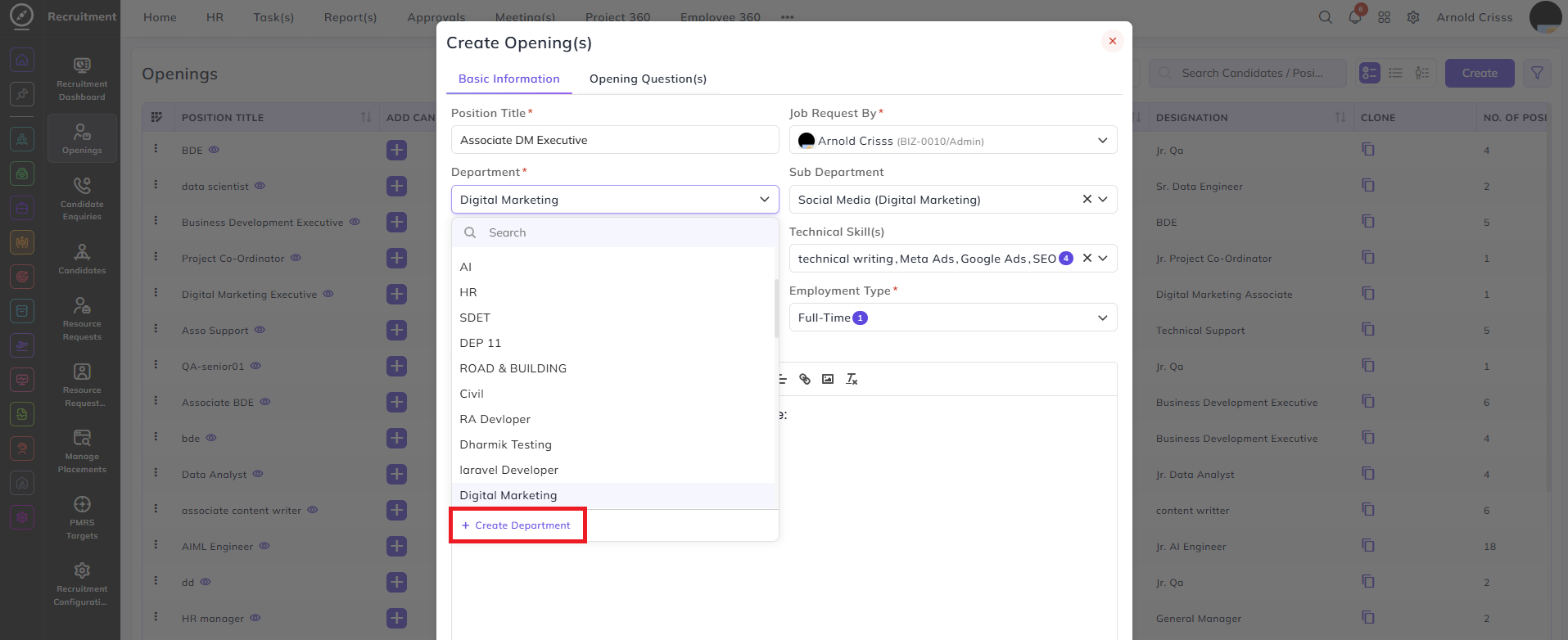The height and width of the screenshot is (640, 1568).
Task: Select ROAD & BUILDING department option
Action: 612,368
